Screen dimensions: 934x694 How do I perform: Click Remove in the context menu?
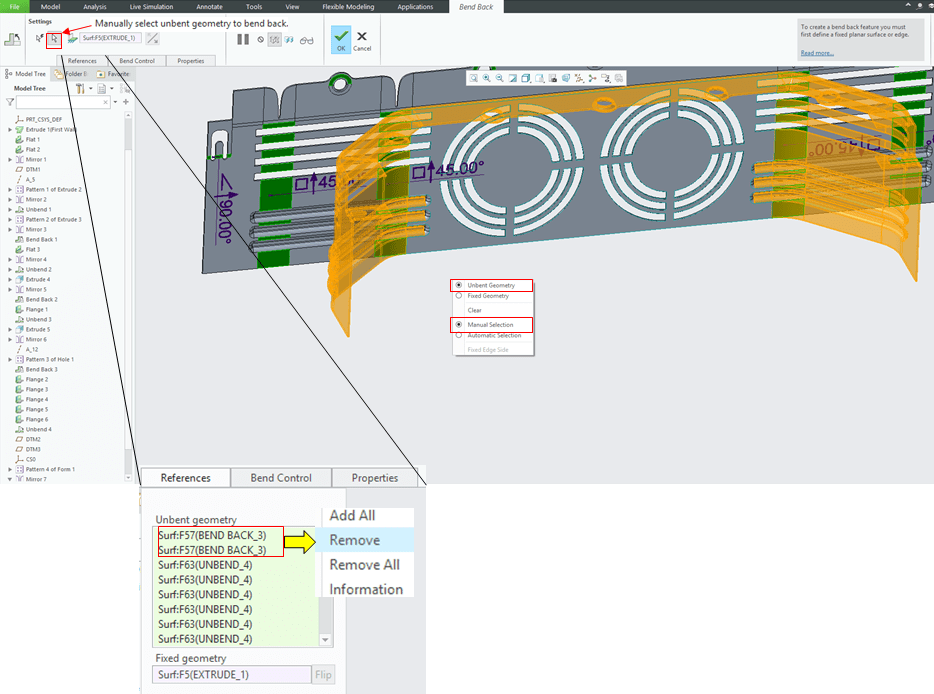(355, 540)
